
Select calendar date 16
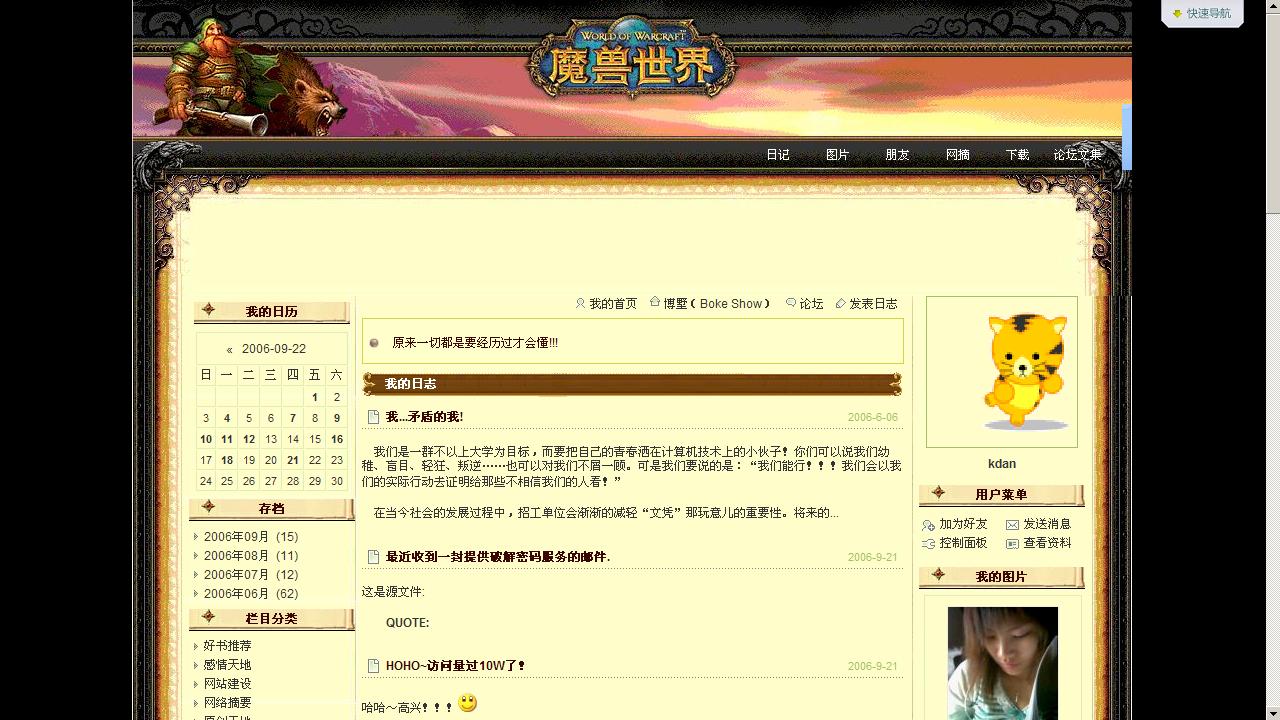pyautogui.click(x=337, y=440)
